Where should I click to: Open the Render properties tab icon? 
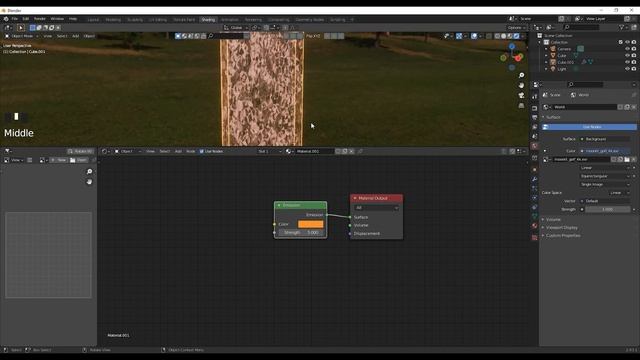click(535, 108)
